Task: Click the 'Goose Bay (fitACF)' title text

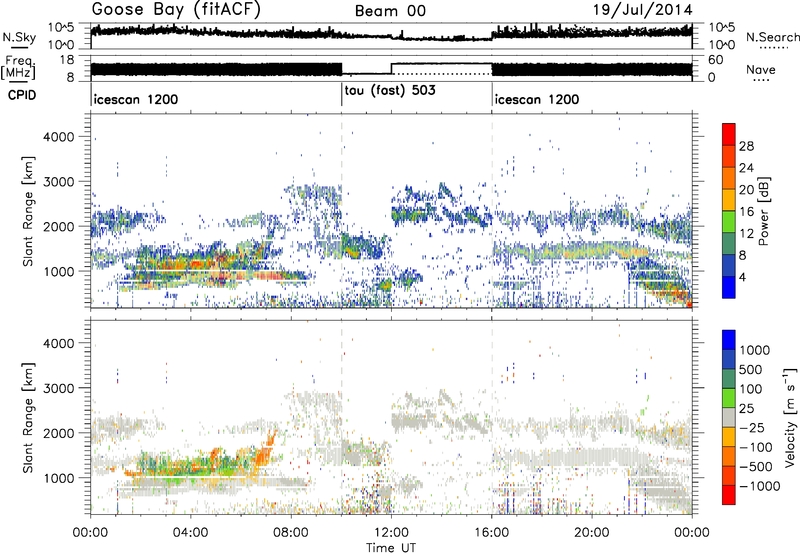Action: [176, 10]
